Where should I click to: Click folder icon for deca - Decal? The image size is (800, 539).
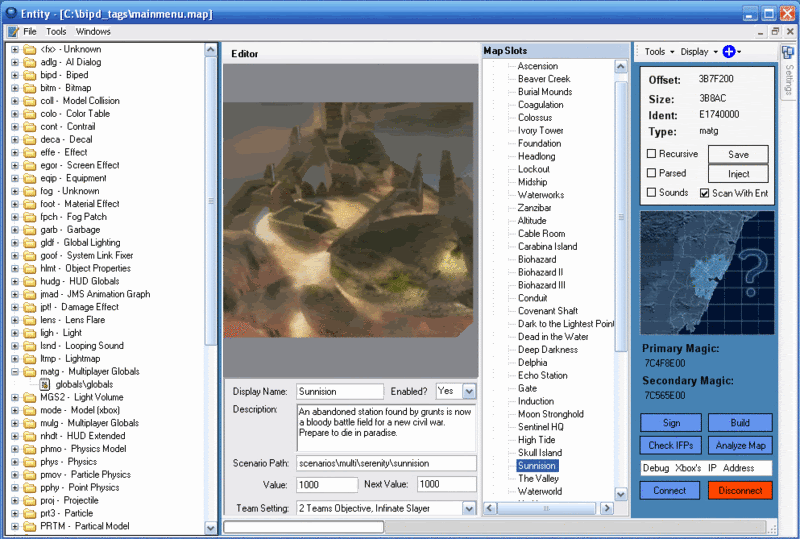click(x=30, y=139)
